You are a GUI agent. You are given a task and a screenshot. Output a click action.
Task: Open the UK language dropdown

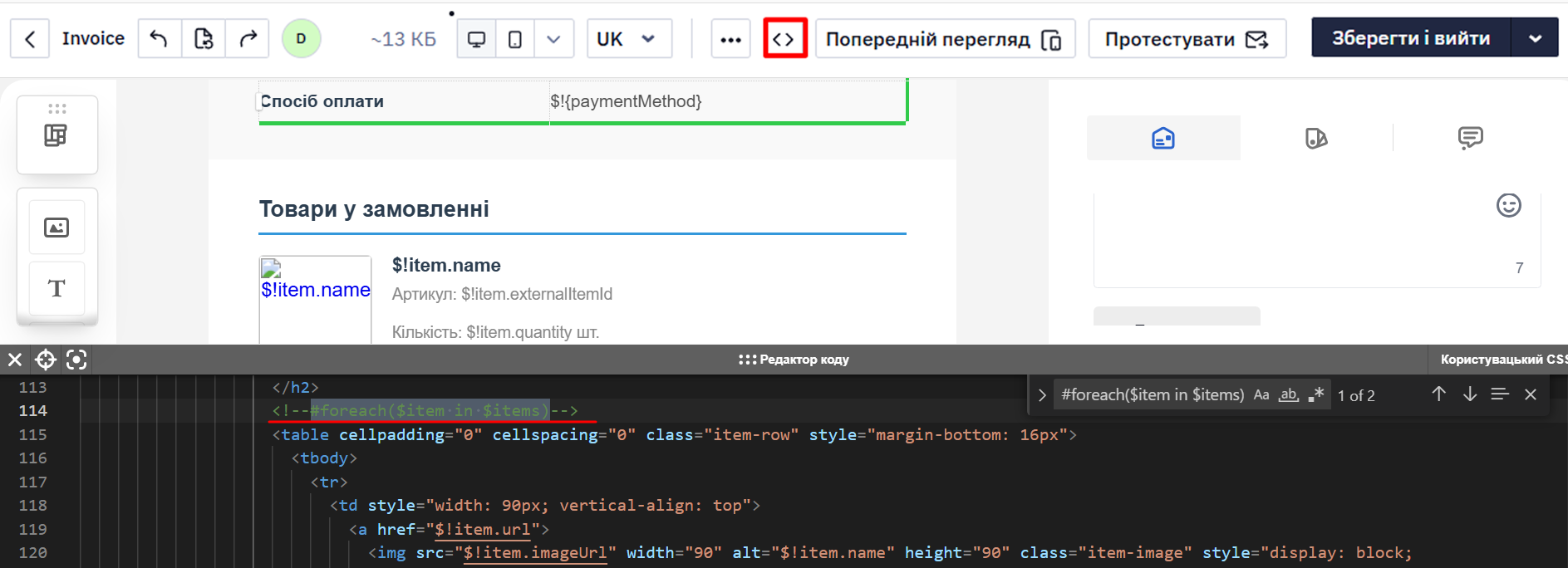coord(629,39)
